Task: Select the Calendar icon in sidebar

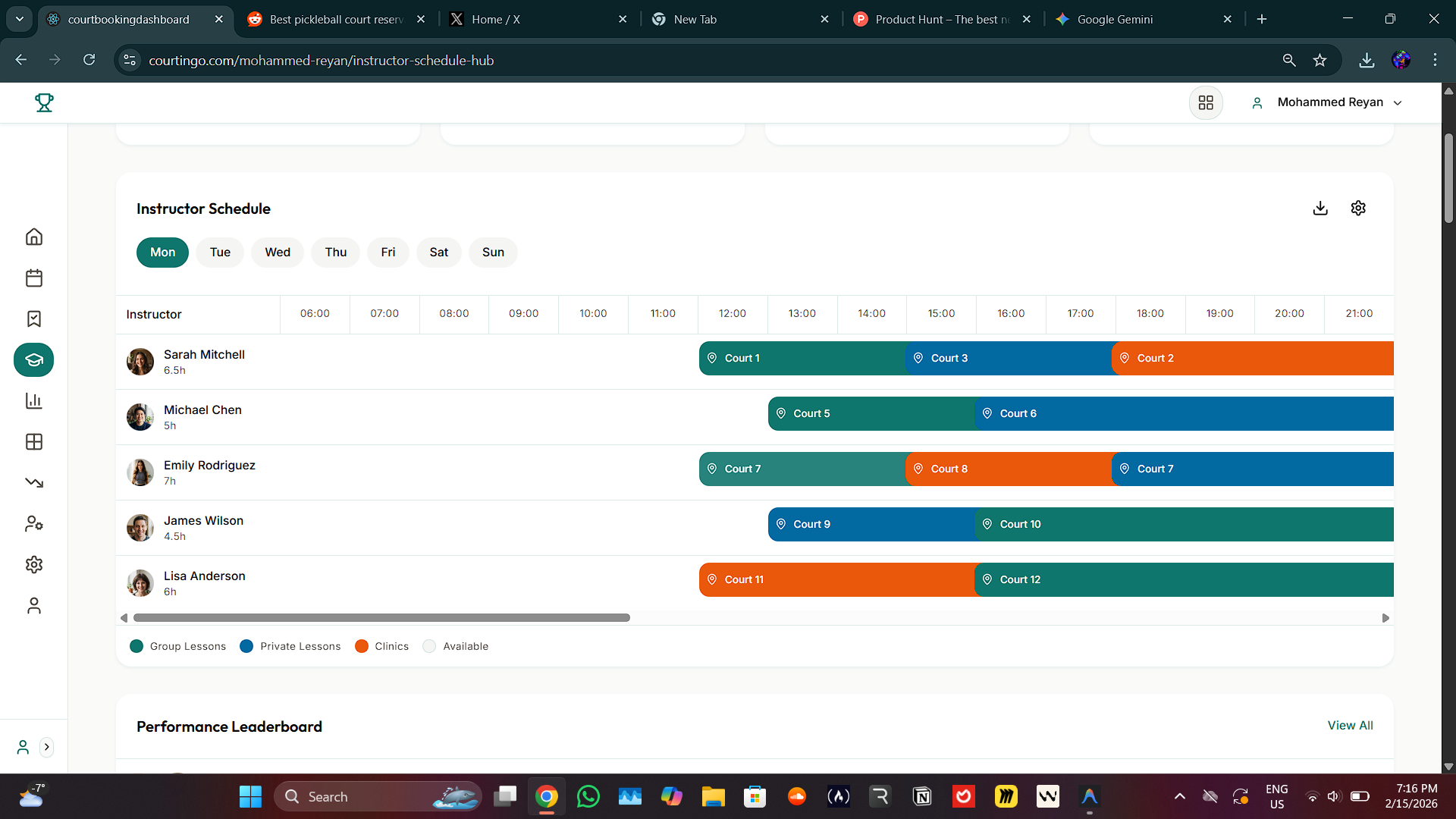Action: (x=33, y=278)
